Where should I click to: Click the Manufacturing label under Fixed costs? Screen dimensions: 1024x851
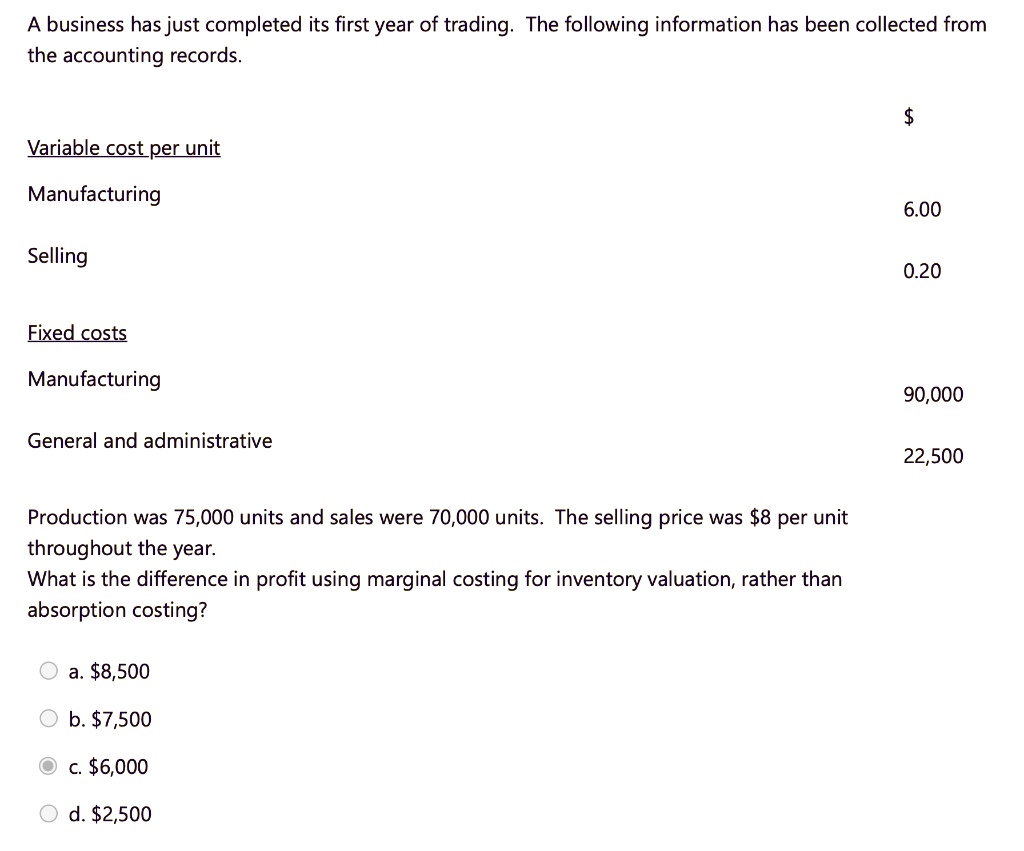tap(94, 379)
